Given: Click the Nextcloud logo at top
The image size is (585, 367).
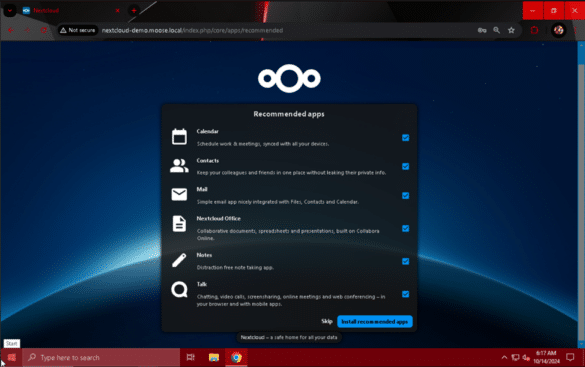Looking at the screenshot, I should 289,78.
